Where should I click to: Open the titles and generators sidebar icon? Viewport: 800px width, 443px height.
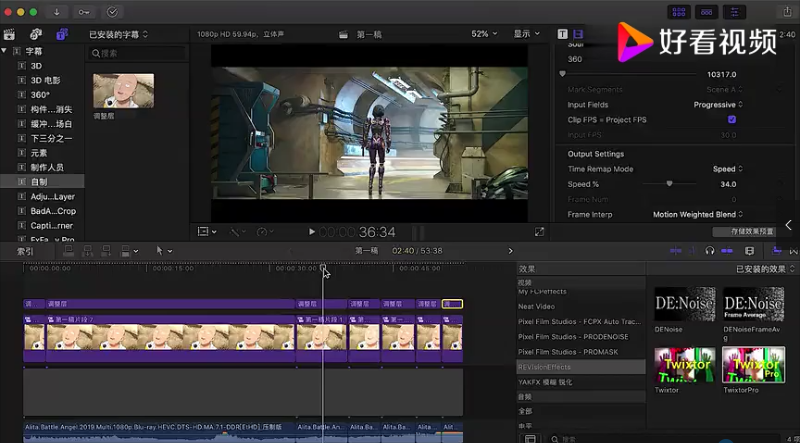(x=62, y=34)
